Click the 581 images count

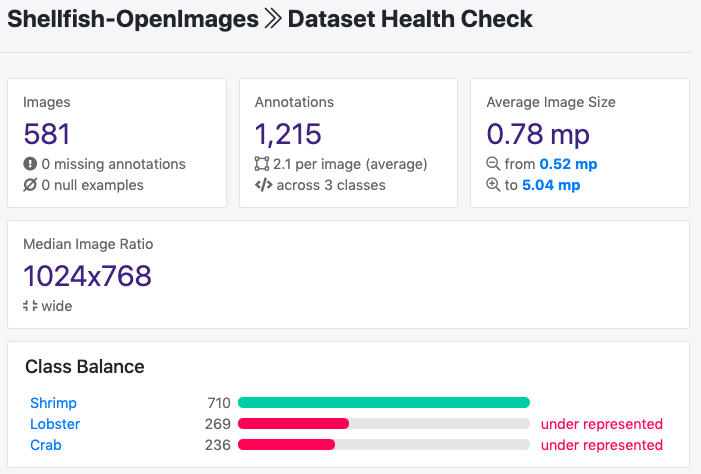[47, 134]
